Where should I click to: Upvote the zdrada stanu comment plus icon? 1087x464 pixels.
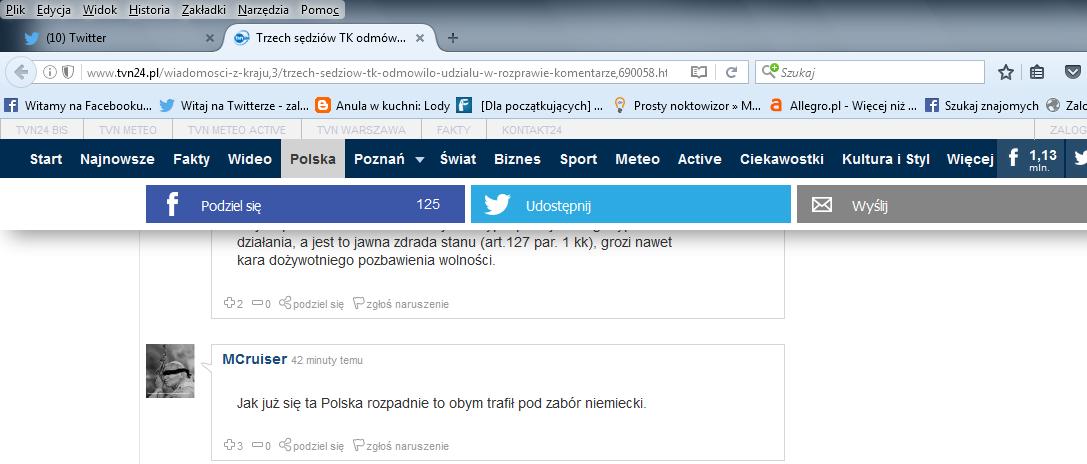pos(229,303)
